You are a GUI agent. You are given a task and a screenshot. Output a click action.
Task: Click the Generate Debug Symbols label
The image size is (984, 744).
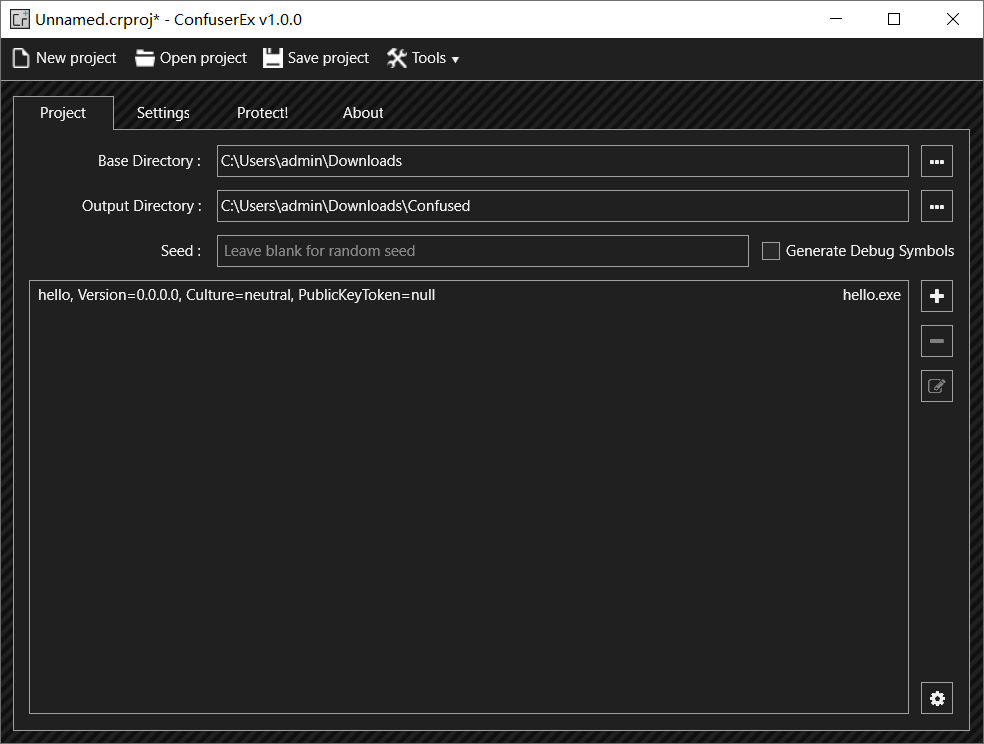click(x=870, y=251)
